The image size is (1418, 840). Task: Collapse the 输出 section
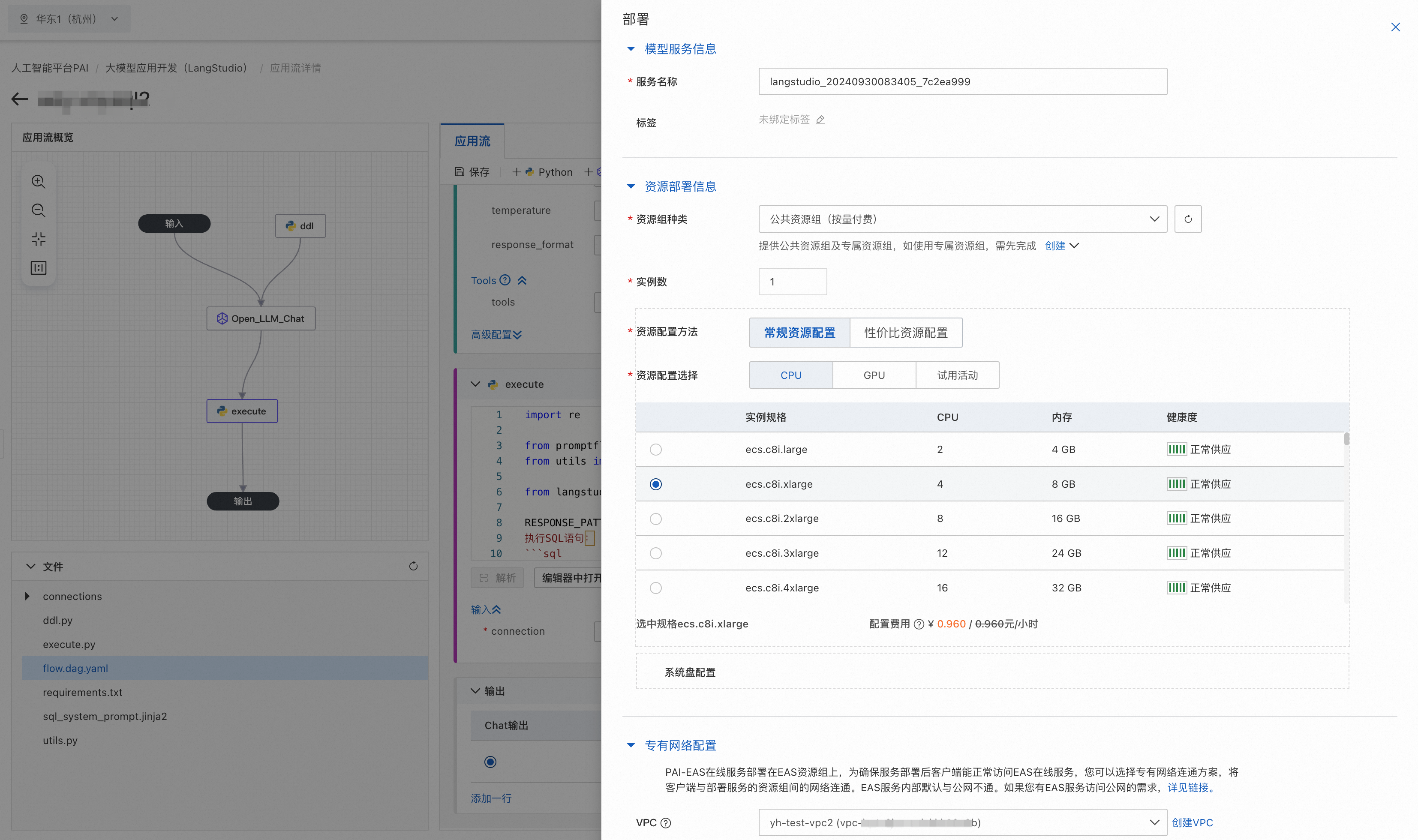pyautogui.click(x=475, y=691)
